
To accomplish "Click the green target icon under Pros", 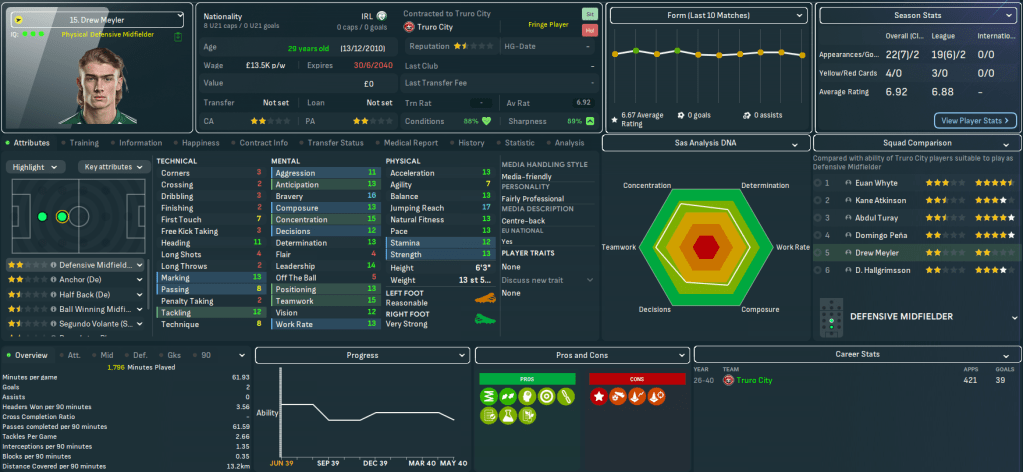I will coord(546,397).
